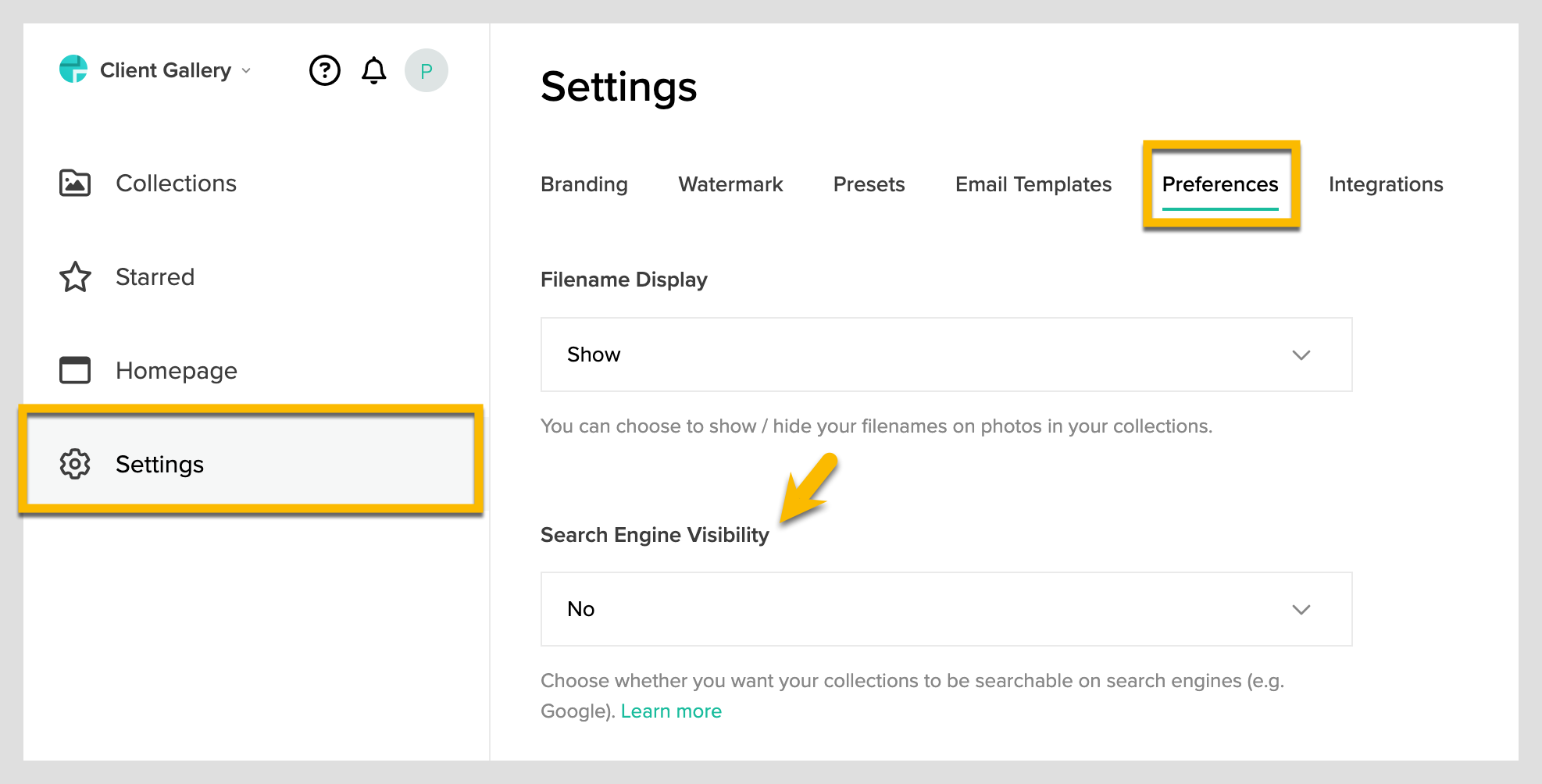Select the Integrations tab
Viewport: 1542px width, 784px height.
click(1386, 184)
